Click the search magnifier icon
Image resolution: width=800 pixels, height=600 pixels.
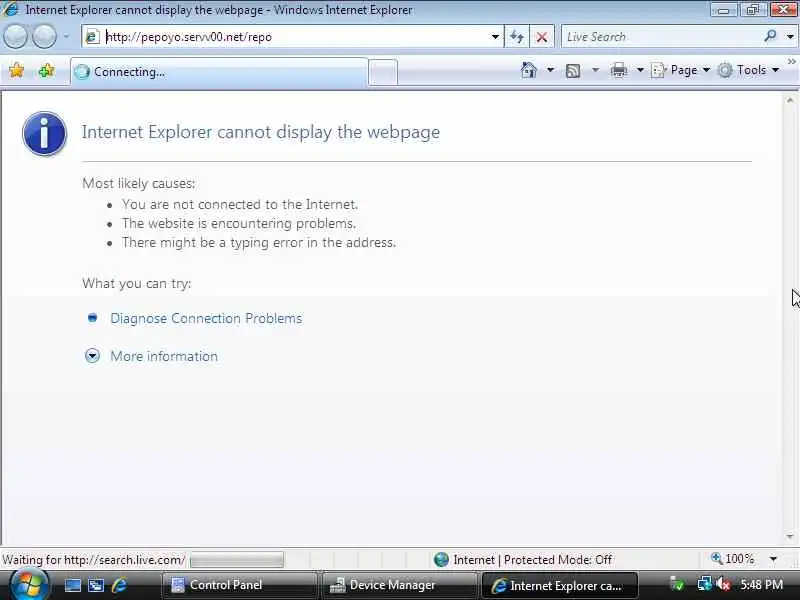click(770, 36)
